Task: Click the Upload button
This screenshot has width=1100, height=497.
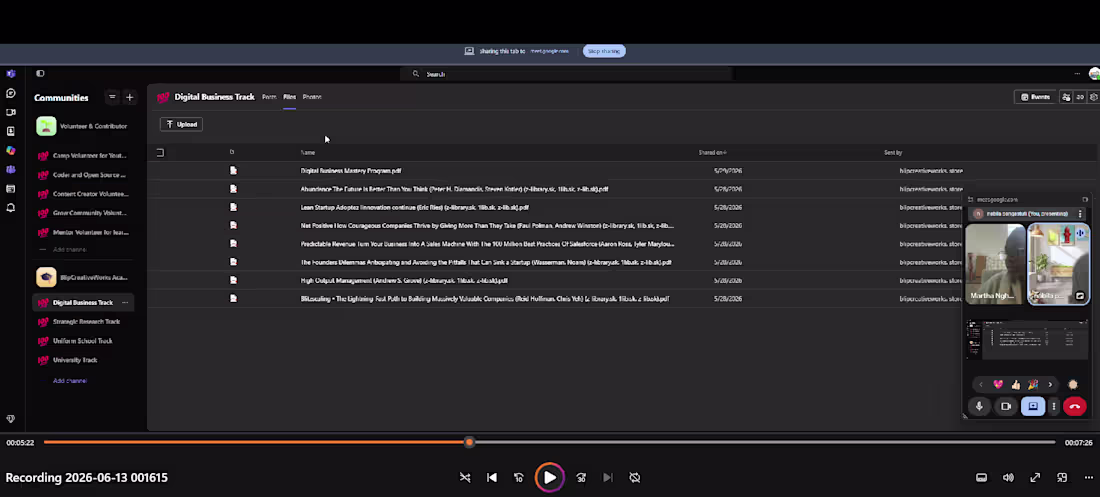Action: point(182,124)
